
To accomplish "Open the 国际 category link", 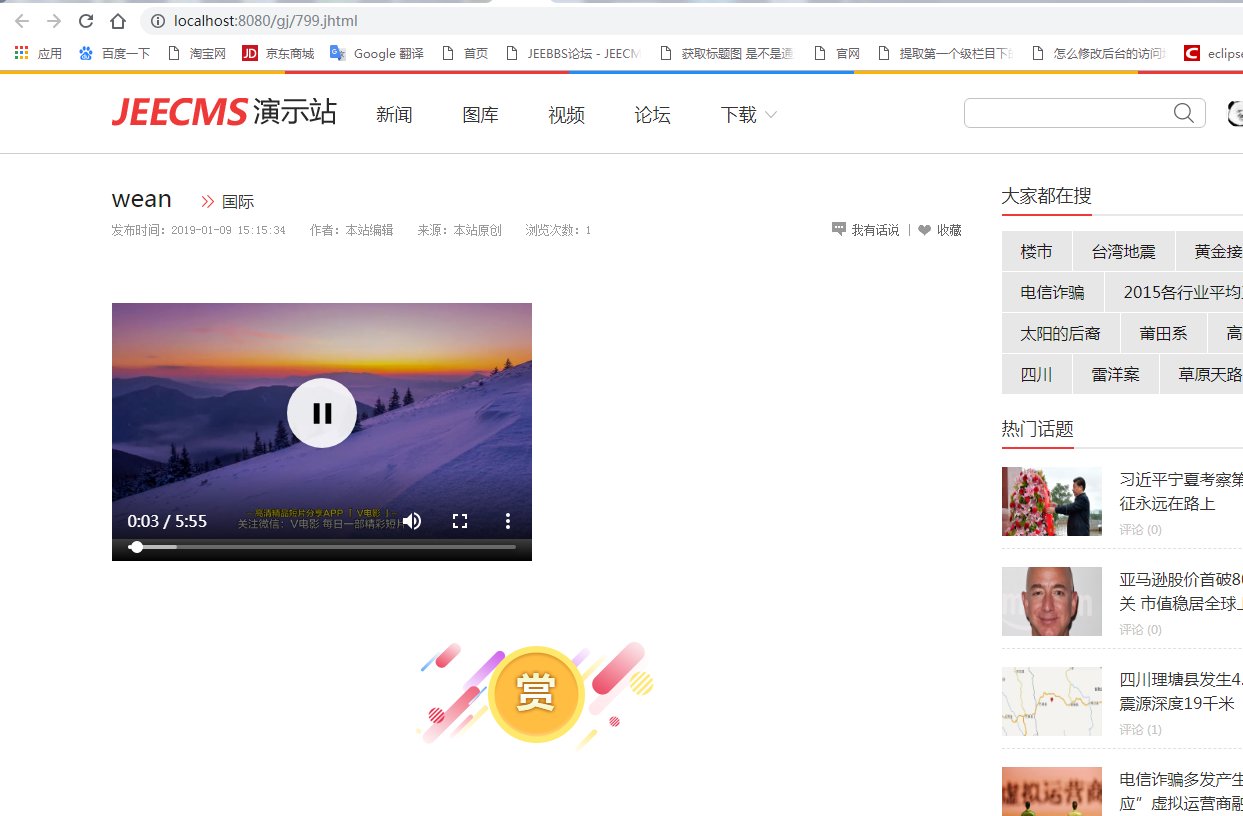I will 238,201.
